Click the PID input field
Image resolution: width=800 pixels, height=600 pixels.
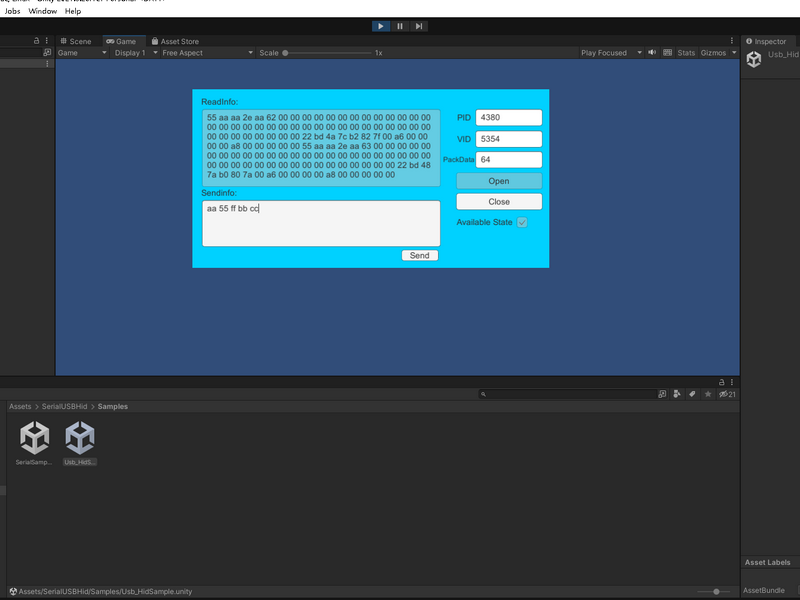(x=509, y=117)
